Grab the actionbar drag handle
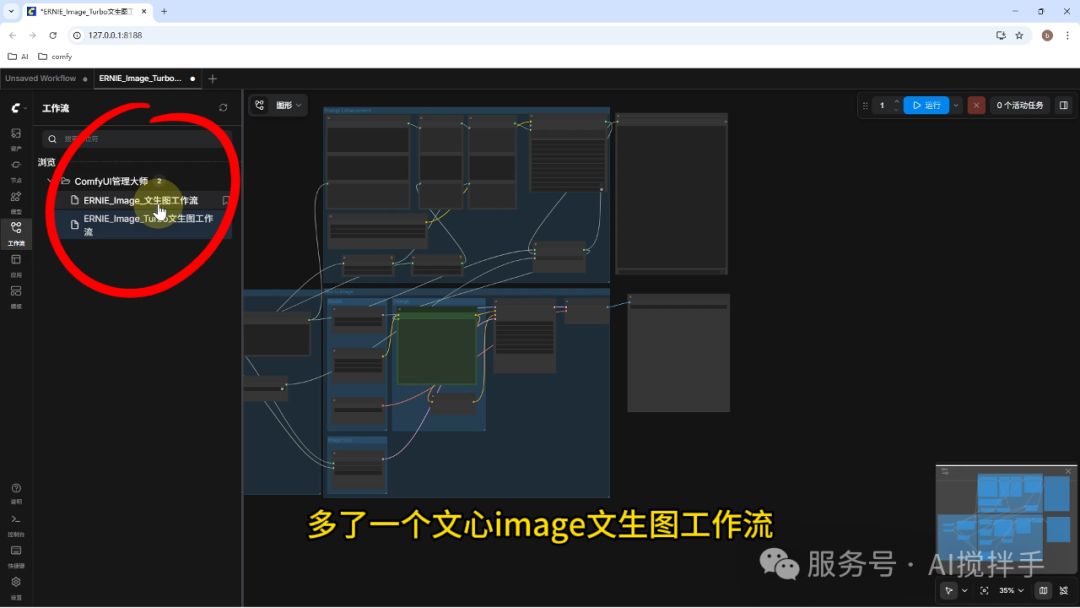The width and height of the screenshot is (1080, 608). coord(865,105)
